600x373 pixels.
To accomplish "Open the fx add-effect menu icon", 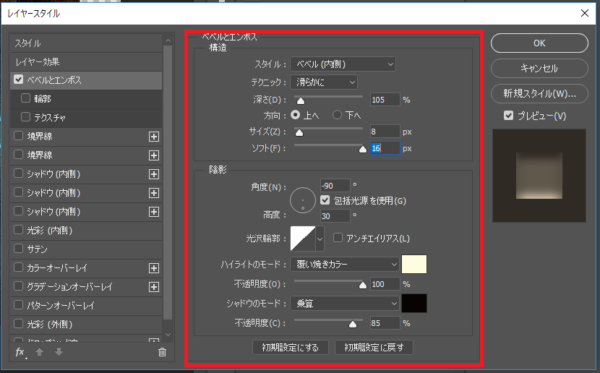I will pyautogui.click(x=20, y=352).
